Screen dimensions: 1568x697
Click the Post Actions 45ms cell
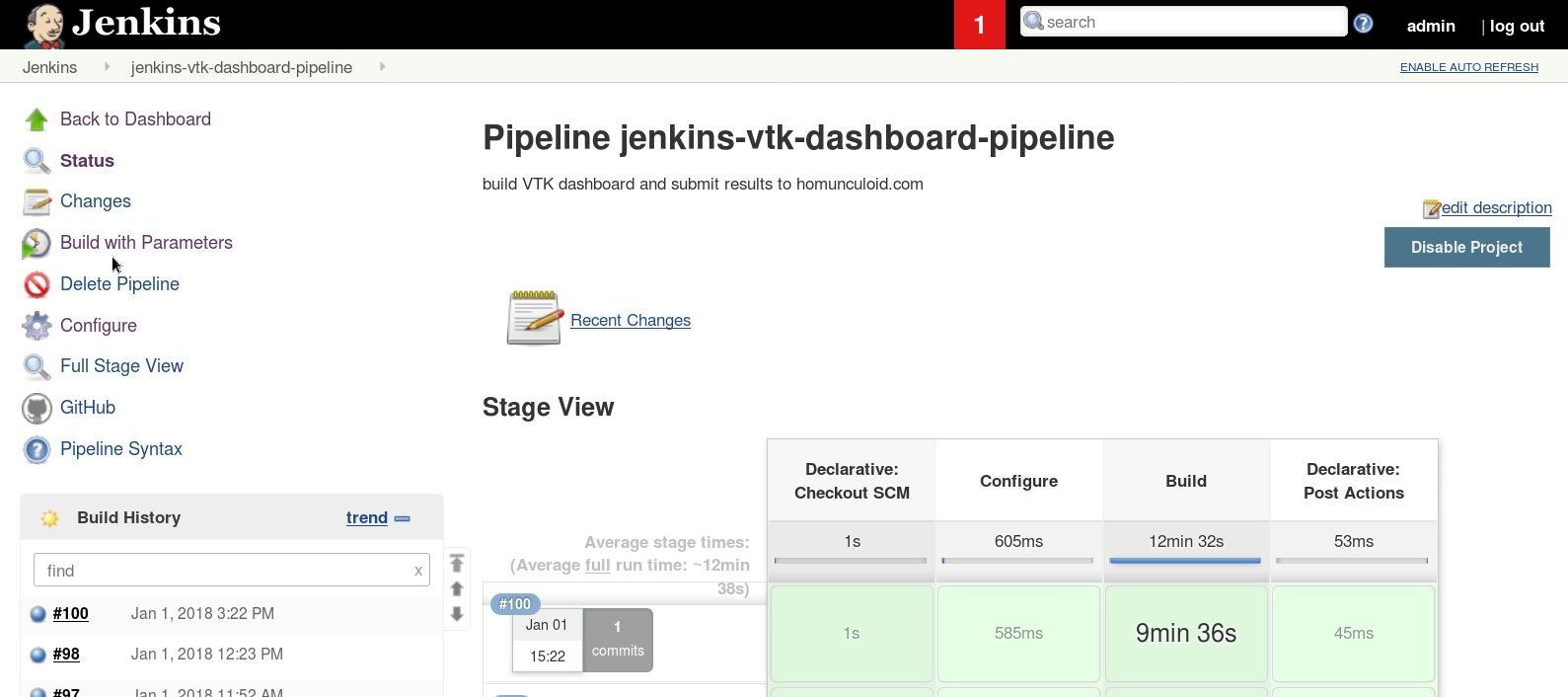(x=1353, y=634)
